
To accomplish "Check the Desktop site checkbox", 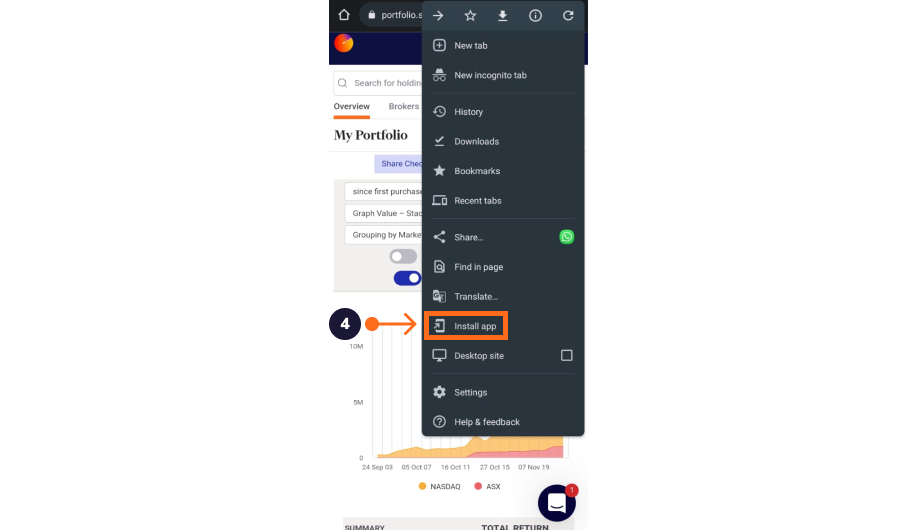I will coord(567,355).
